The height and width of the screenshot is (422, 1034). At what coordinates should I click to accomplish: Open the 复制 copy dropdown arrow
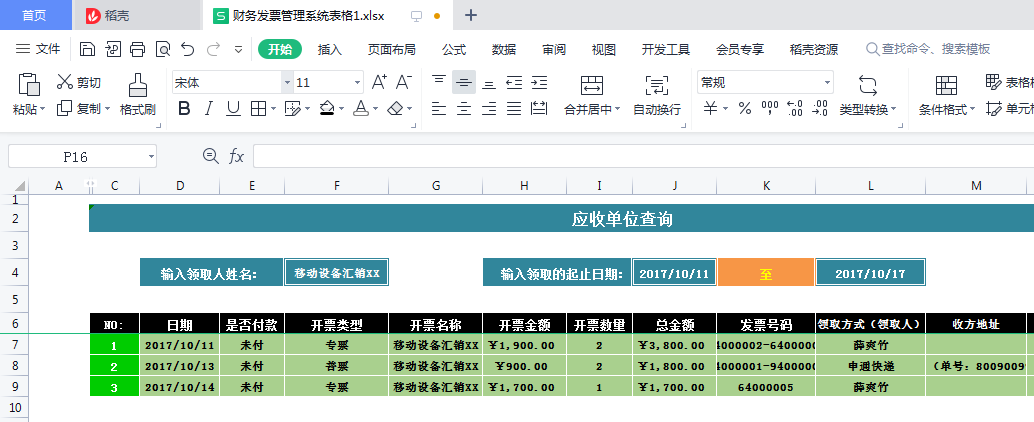[107, 109]
